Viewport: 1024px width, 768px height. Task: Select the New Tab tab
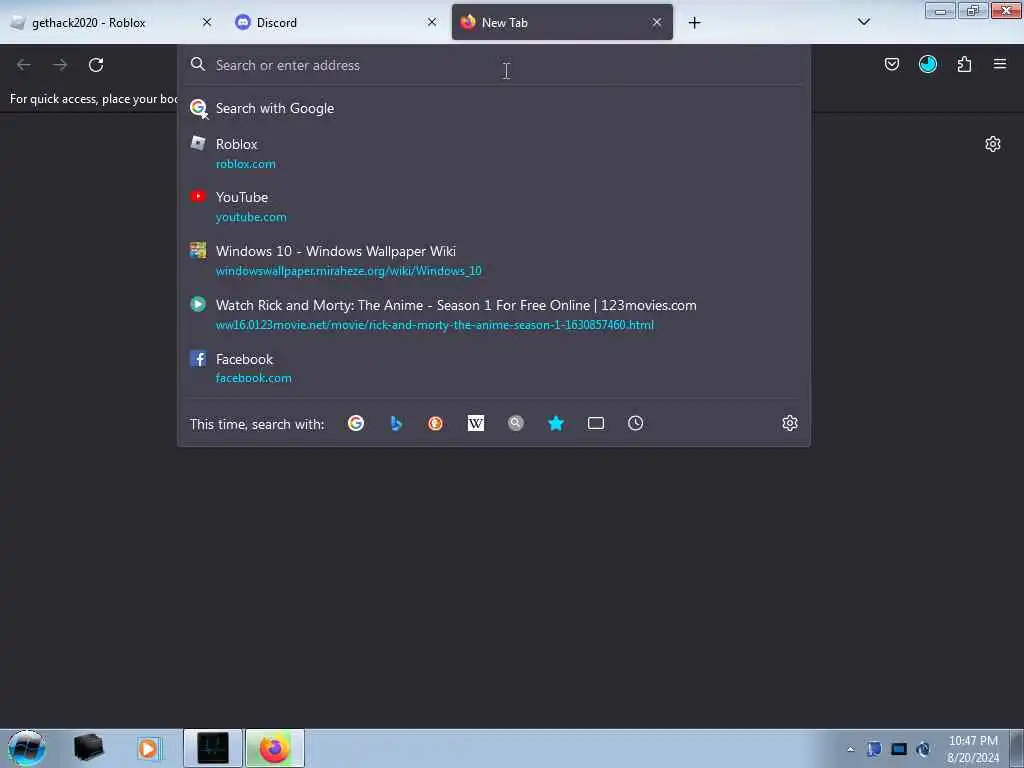point(562,23)
